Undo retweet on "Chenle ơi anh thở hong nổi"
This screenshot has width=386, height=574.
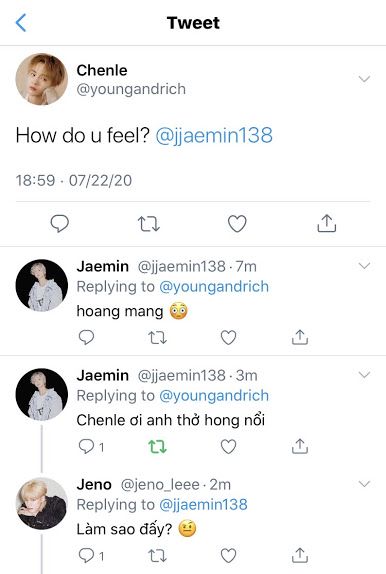click(157, 447)
